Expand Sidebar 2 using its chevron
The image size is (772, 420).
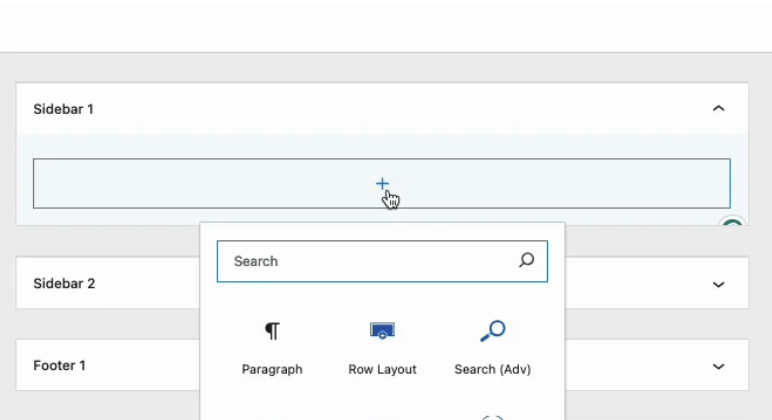pos(718,284)
